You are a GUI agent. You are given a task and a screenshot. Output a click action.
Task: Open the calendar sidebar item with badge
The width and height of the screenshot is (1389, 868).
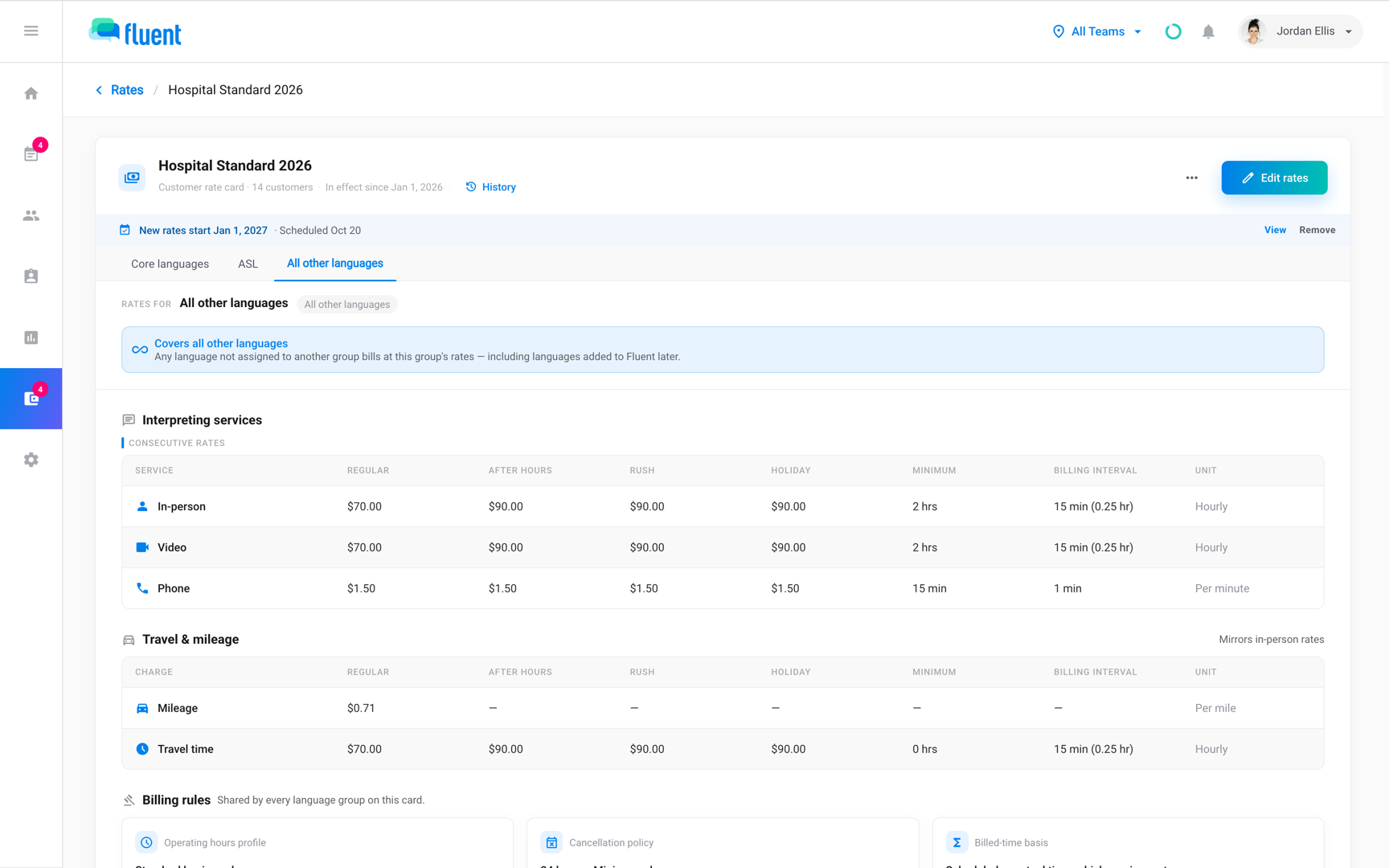click(x=31, y=154)
